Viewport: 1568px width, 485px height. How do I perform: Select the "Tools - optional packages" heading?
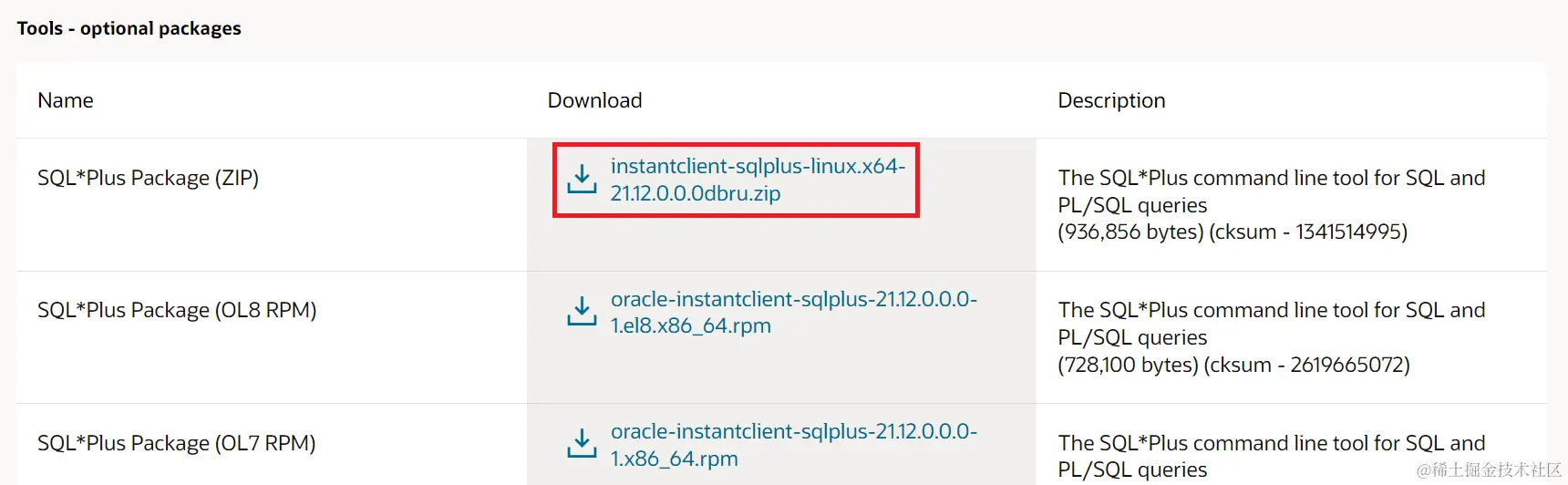pyautogui.click(x=129, y=28)
